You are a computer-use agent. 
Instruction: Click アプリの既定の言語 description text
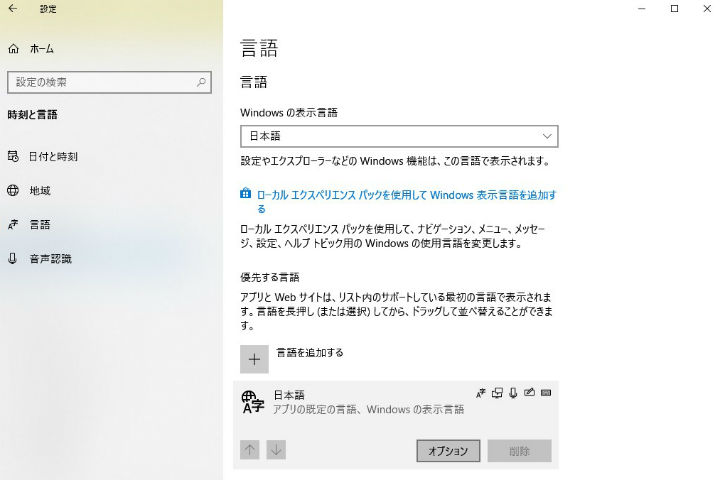369,409
